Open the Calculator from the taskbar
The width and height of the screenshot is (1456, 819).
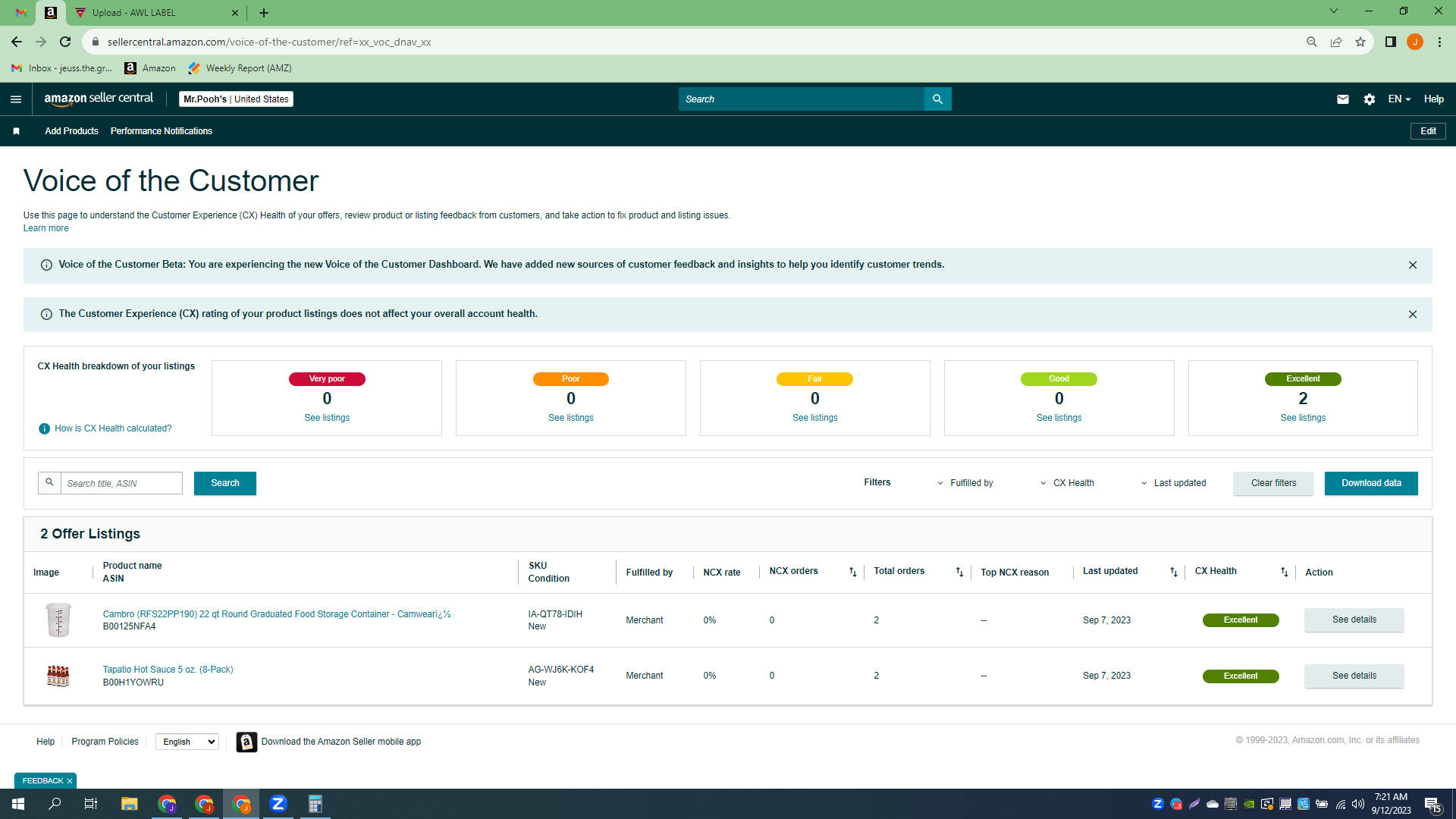click(315, 804)
